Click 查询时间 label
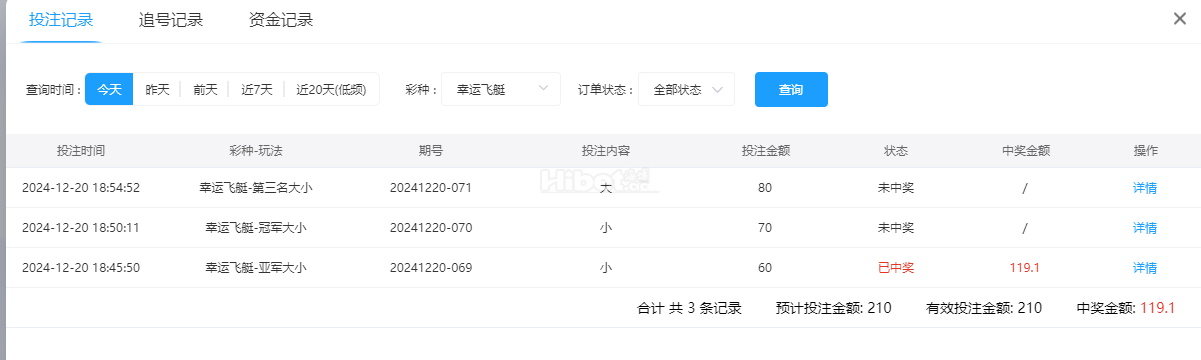1201x360 pixels. click(53, 89)
